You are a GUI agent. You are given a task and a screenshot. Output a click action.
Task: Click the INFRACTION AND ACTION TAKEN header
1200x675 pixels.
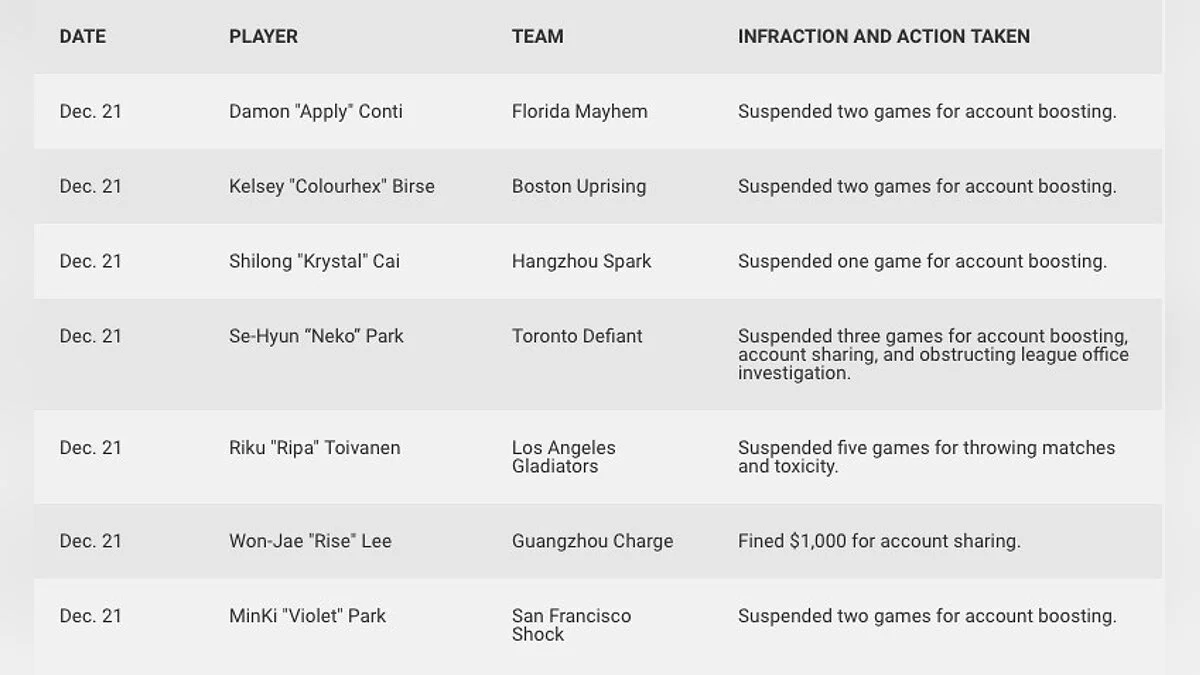pyautogui.click(x=883, y=37)
